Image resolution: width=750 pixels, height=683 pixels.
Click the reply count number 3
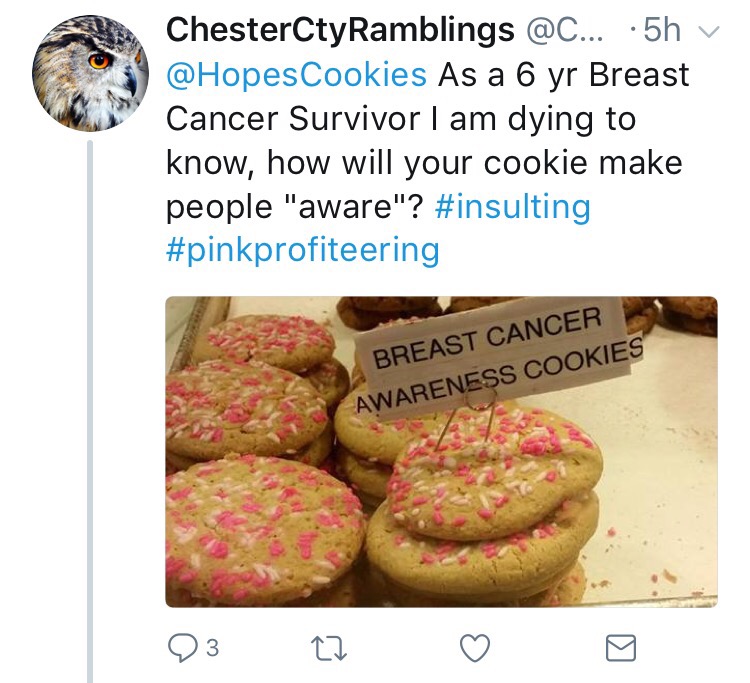point(212,649)
